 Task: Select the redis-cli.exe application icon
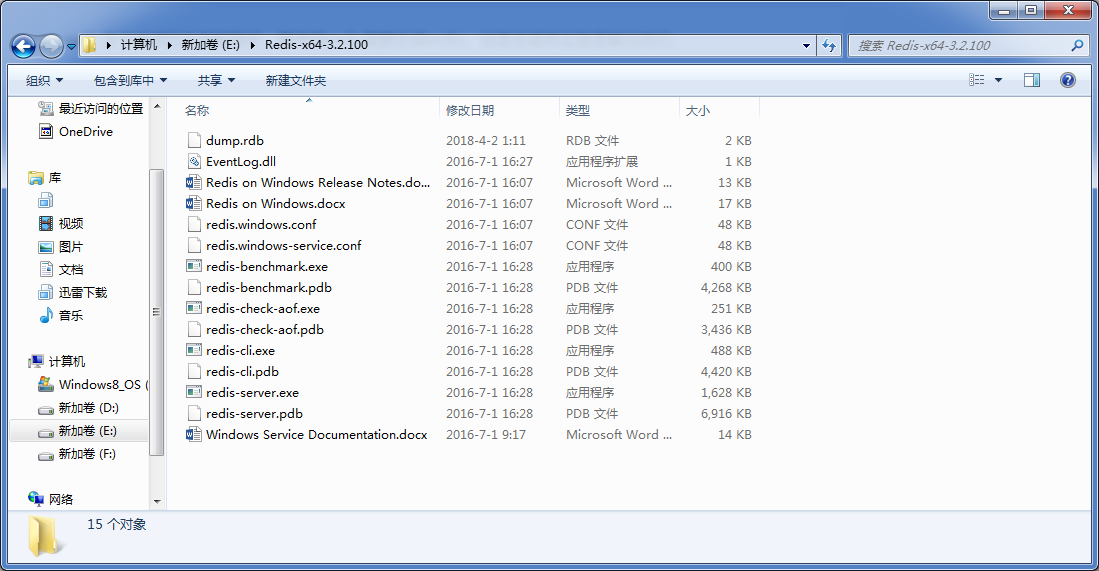pyautogui.click(x=193, y=350)
